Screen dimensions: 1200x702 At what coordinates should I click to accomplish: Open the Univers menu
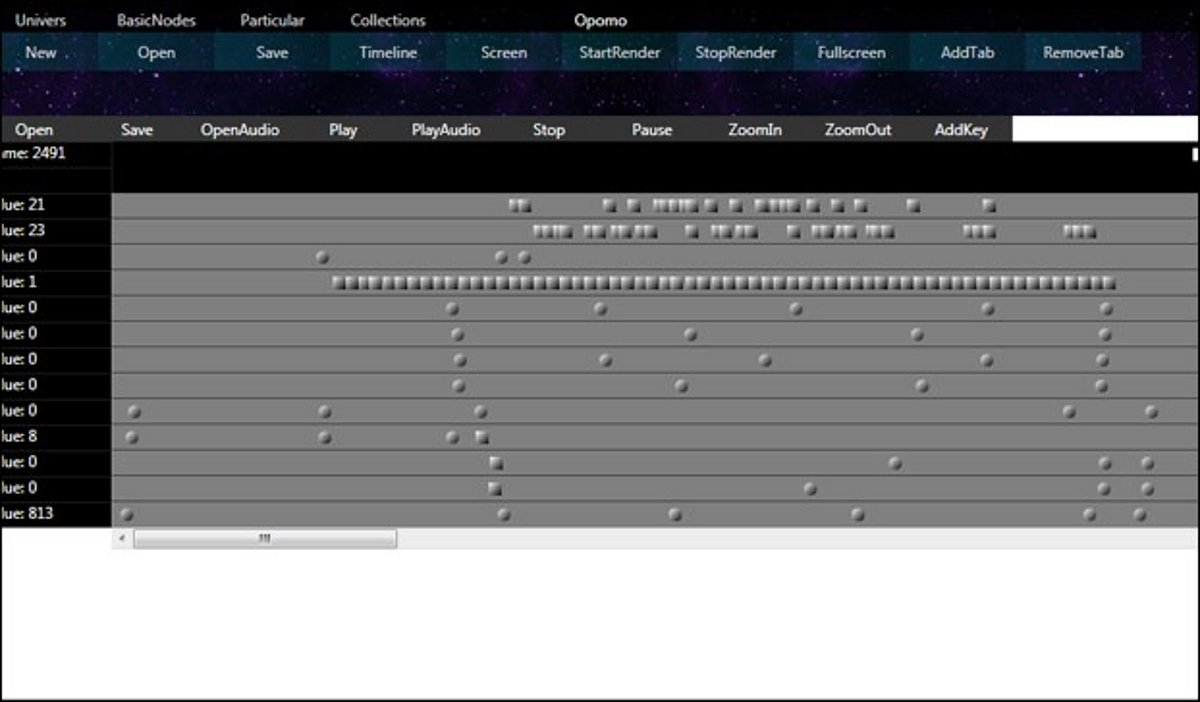pyautogui.click(x=41, y=20)
